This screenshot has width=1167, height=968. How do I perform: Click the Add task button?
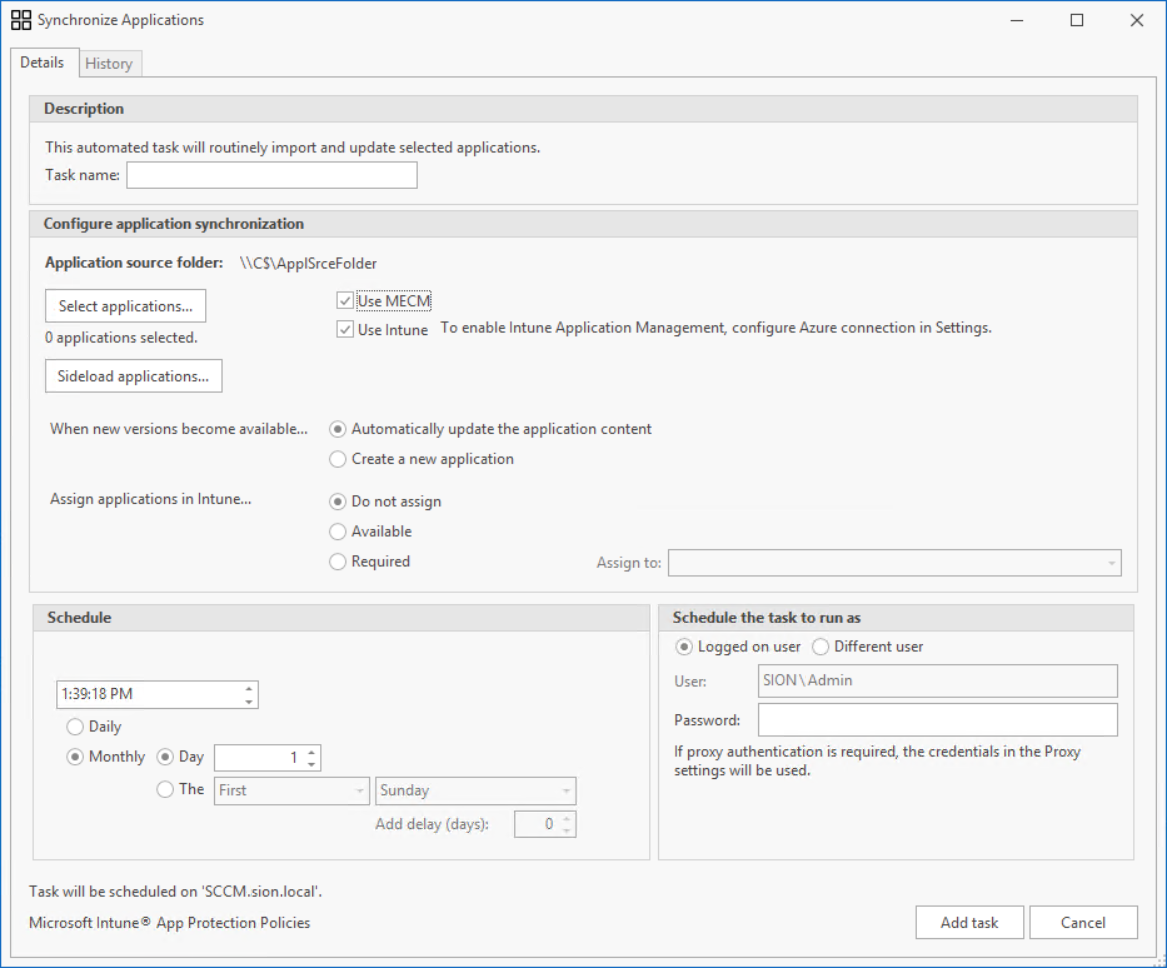point(969,923)
